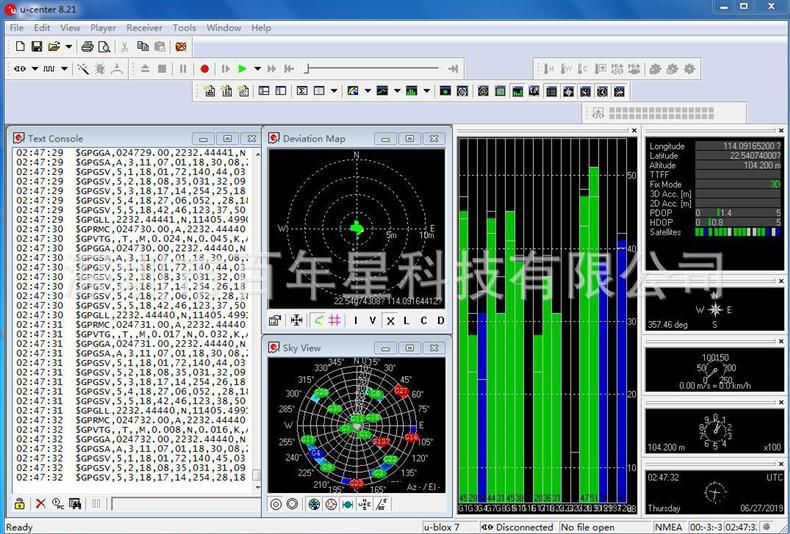This screenshot has height=534, width=790.
Task: Click the Print icon in toolbar
Action: (x=87, y=46)
